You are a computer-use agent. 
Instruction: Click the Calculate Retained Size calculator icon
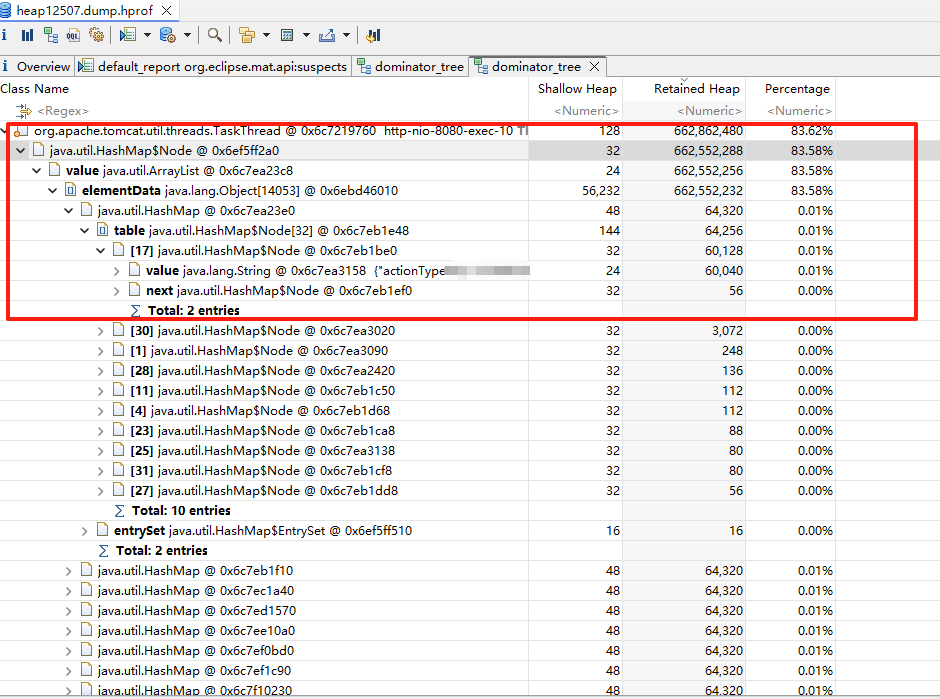[287, 35]
